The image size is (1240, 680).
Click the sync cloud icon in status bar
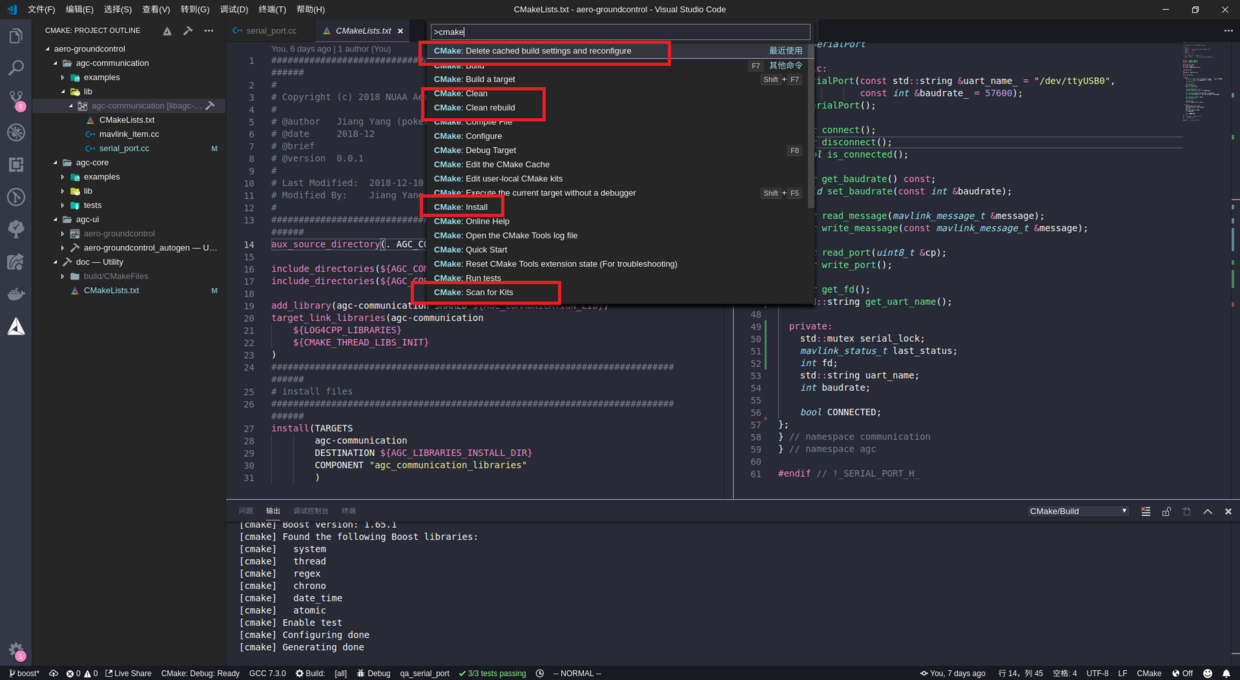click(x=54, y=673)
